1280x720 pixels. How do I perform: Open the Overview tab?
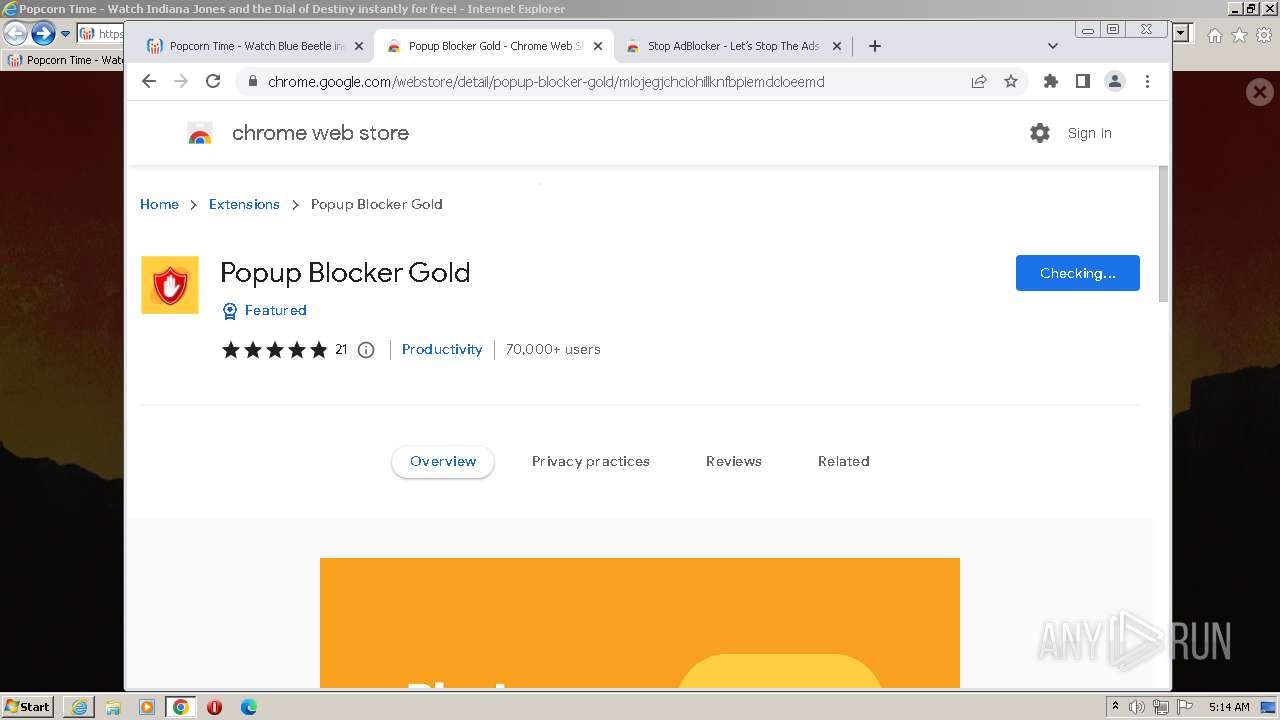[x=443, y=461]
